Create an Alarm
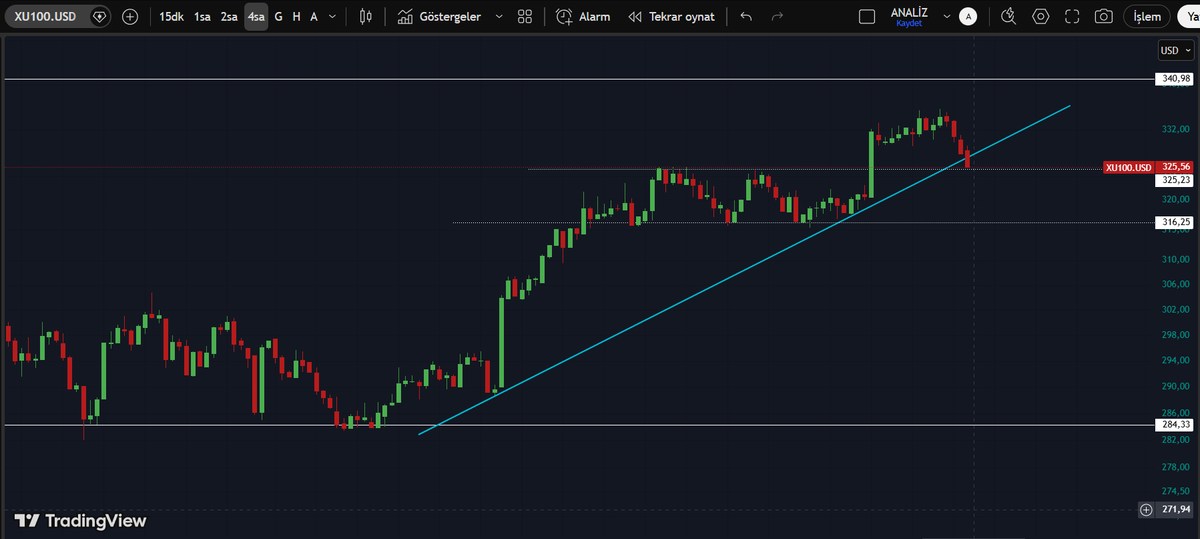The image size is (1200, 539). coord(583,17)
